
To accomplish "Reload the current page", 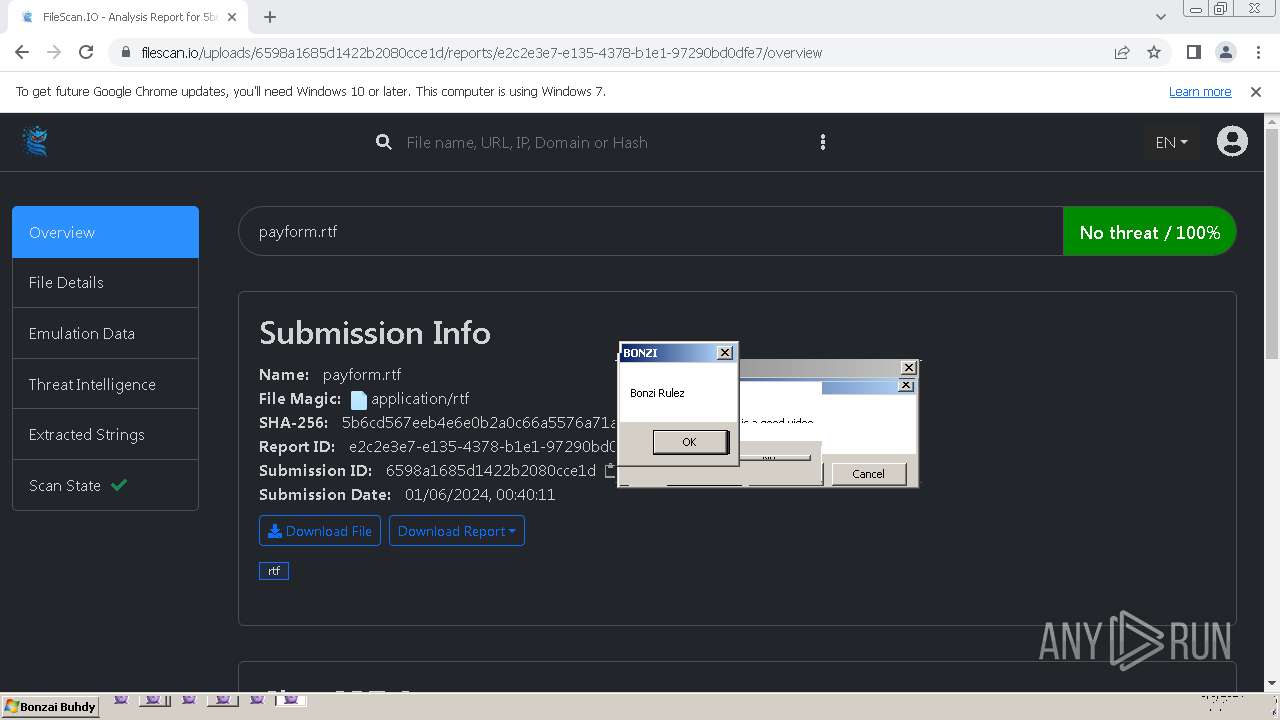I will click(86, 52).
